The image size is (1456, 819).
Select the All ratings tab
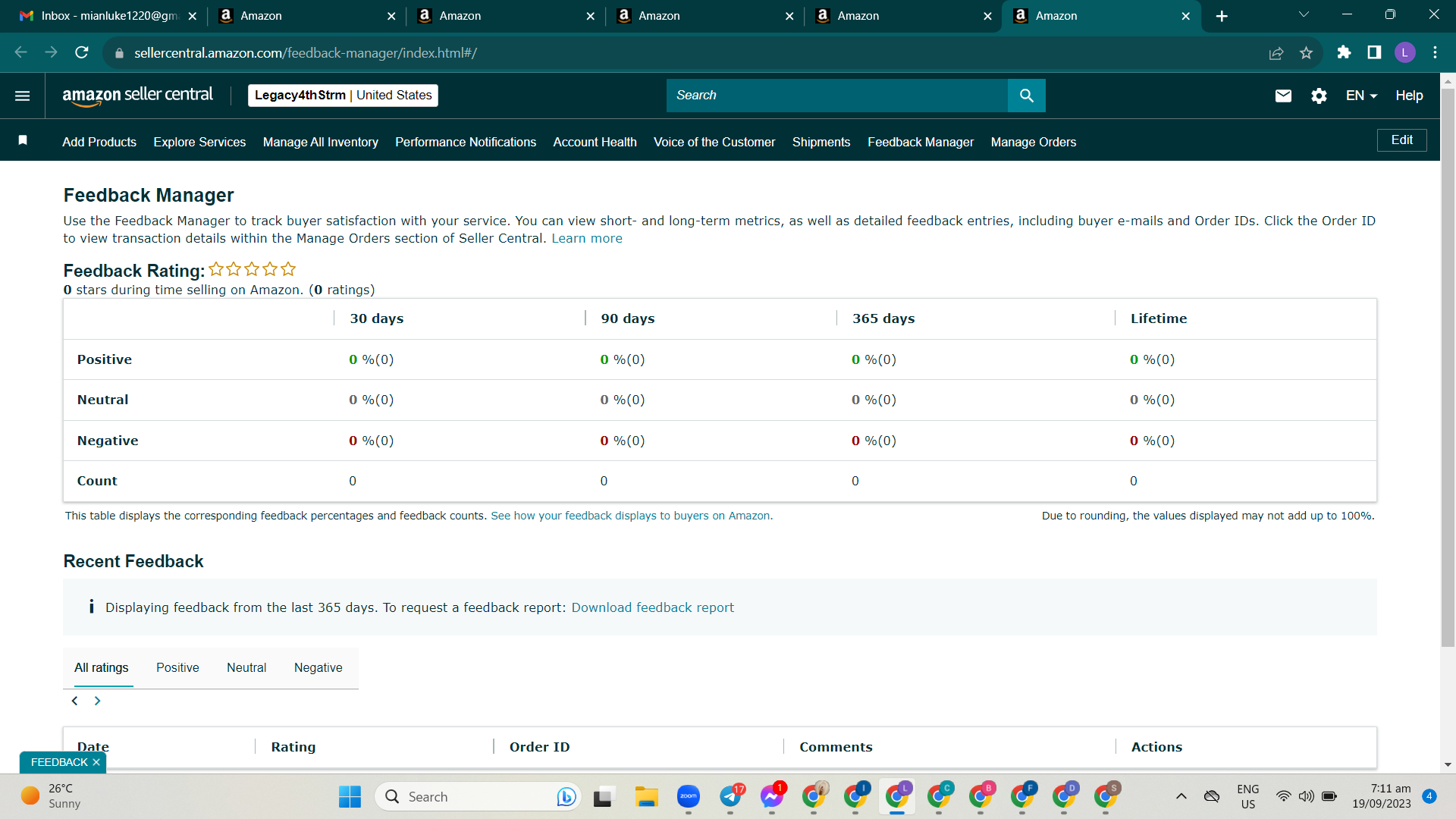pos(101,667)
